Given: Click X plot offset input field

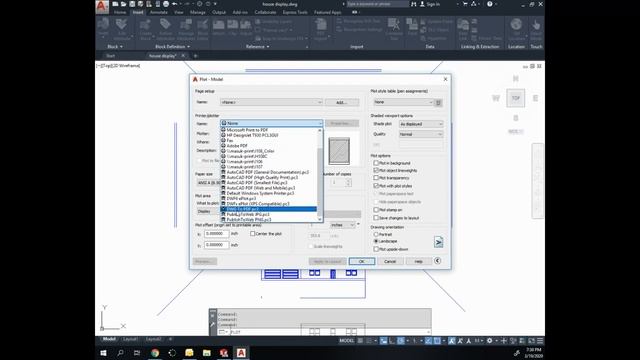Looking at the screenshot, I should pos(216,234).
